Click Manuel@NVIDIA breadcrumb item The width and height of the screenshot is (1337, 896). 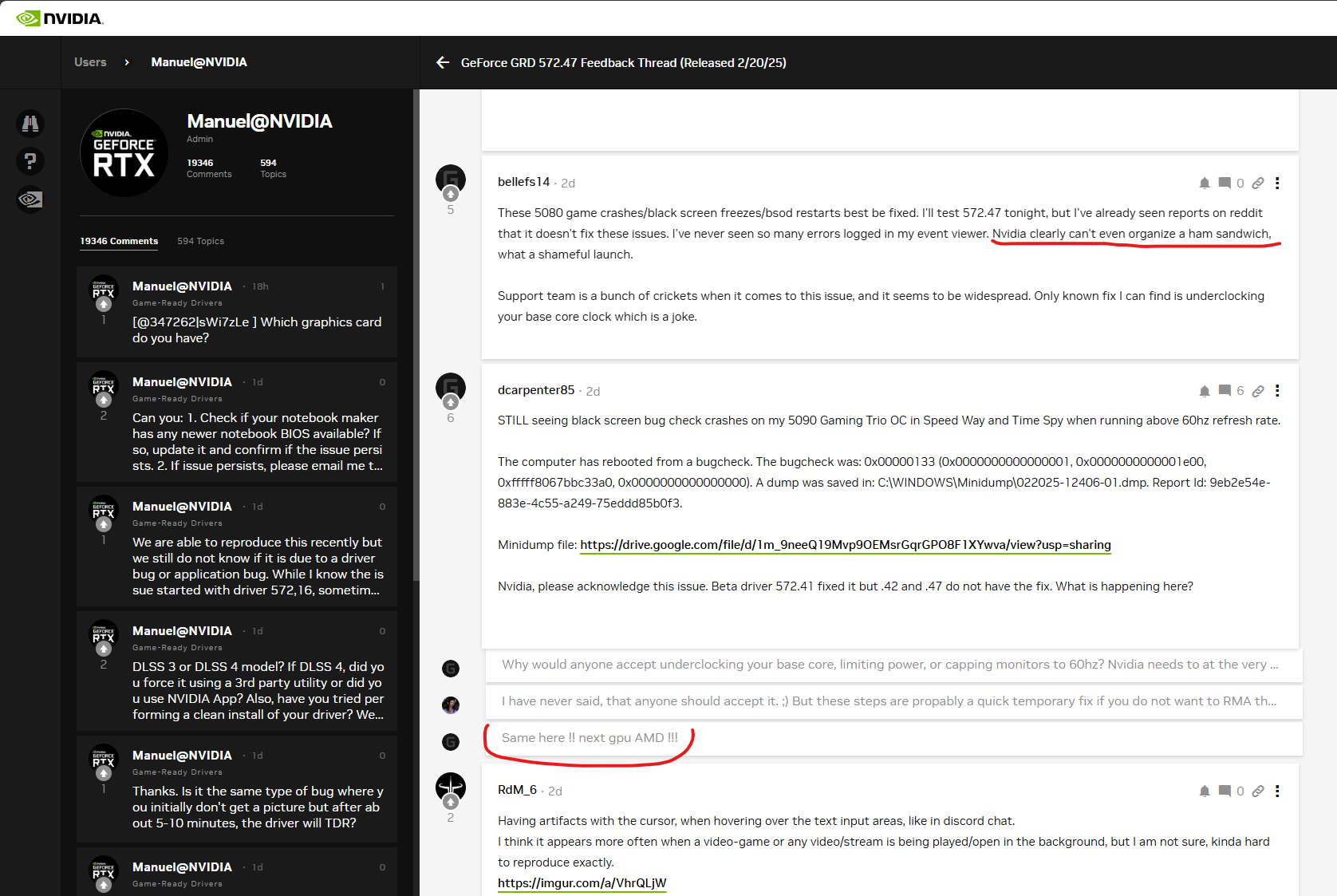point(199,62)
